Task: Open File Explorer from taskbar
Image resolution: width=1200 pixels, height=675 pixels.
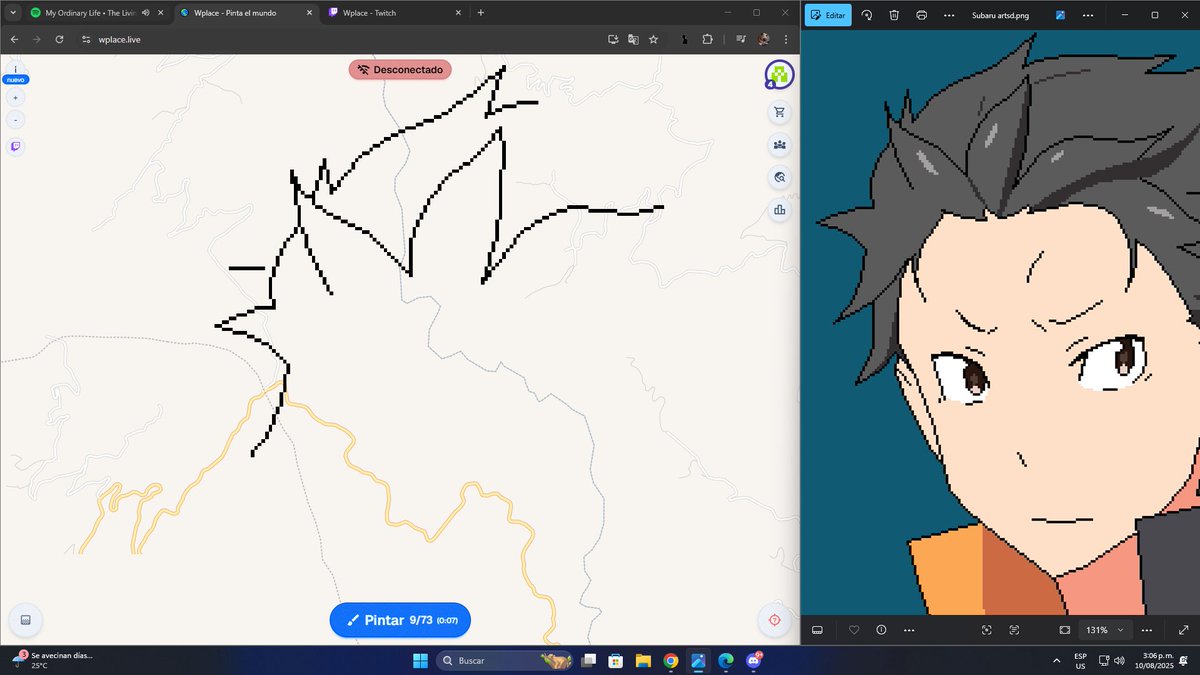Action: click(x=643, y=661)
